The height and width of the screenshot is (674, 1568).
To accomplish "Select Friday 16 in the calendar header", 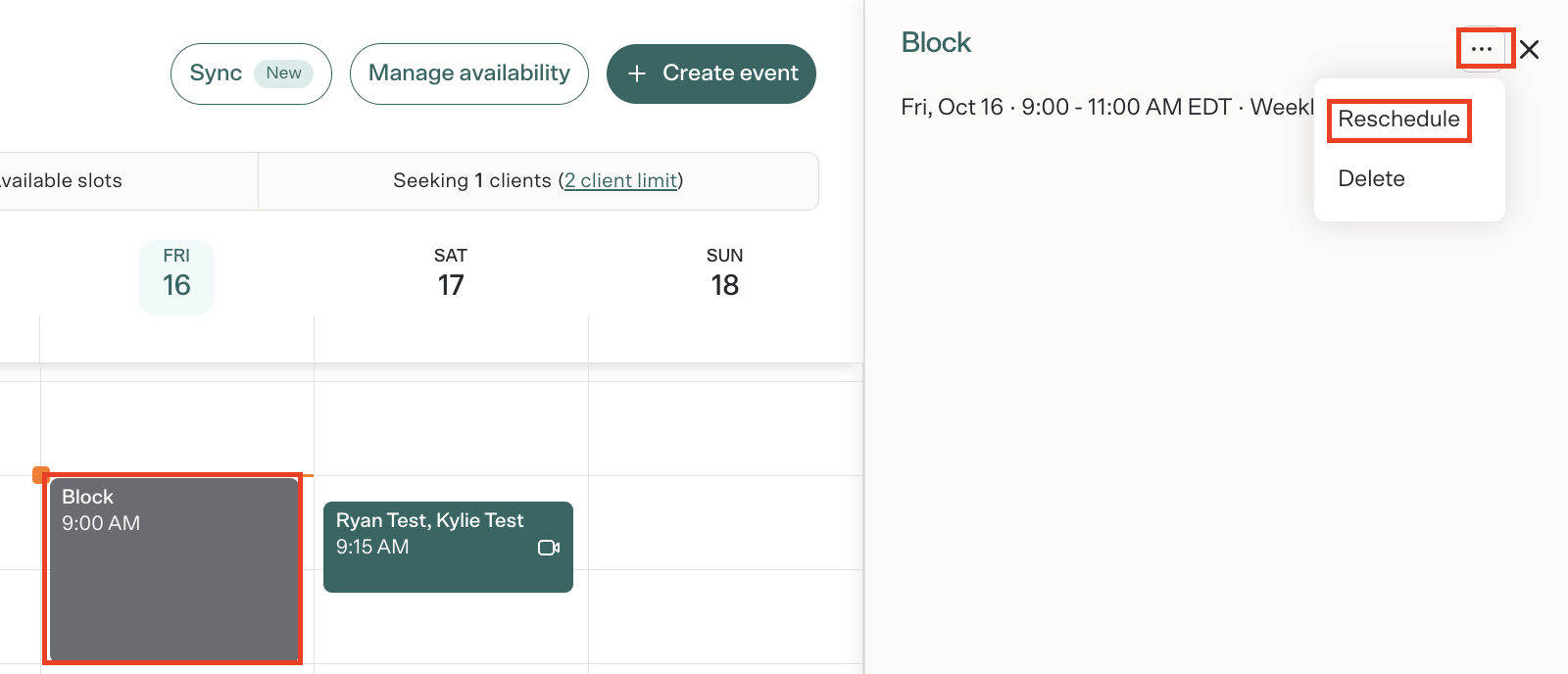I will [176, 276].
